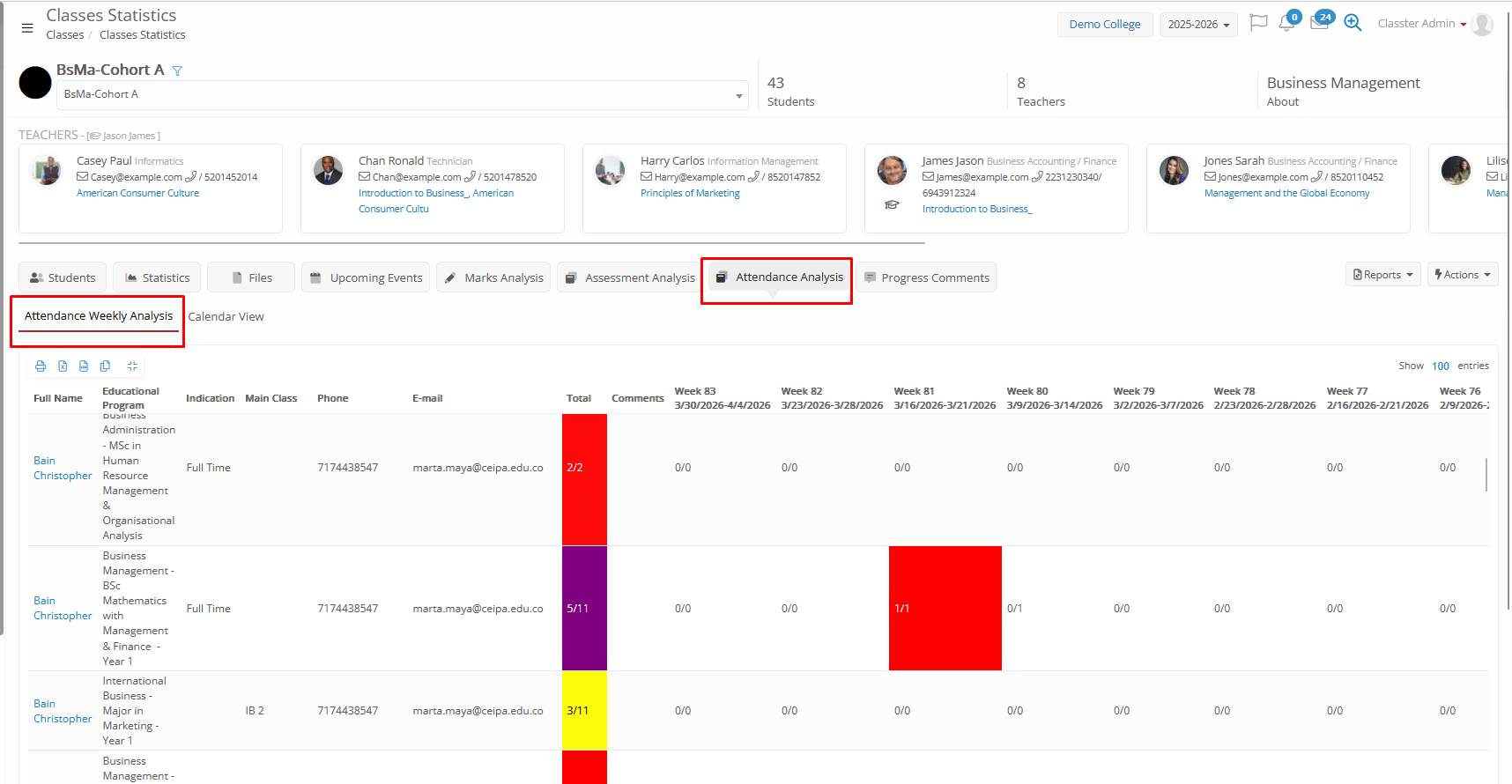This screenshot has height=784, width=1512.
Task: Expand the BsMa-Cohort A class dropdown
Action: 738,95
